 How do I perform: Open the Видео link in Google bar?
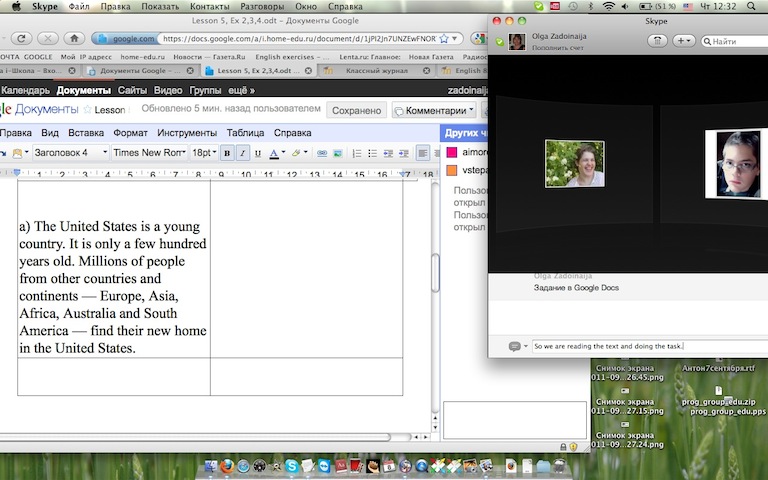click(x=168, y=91)
